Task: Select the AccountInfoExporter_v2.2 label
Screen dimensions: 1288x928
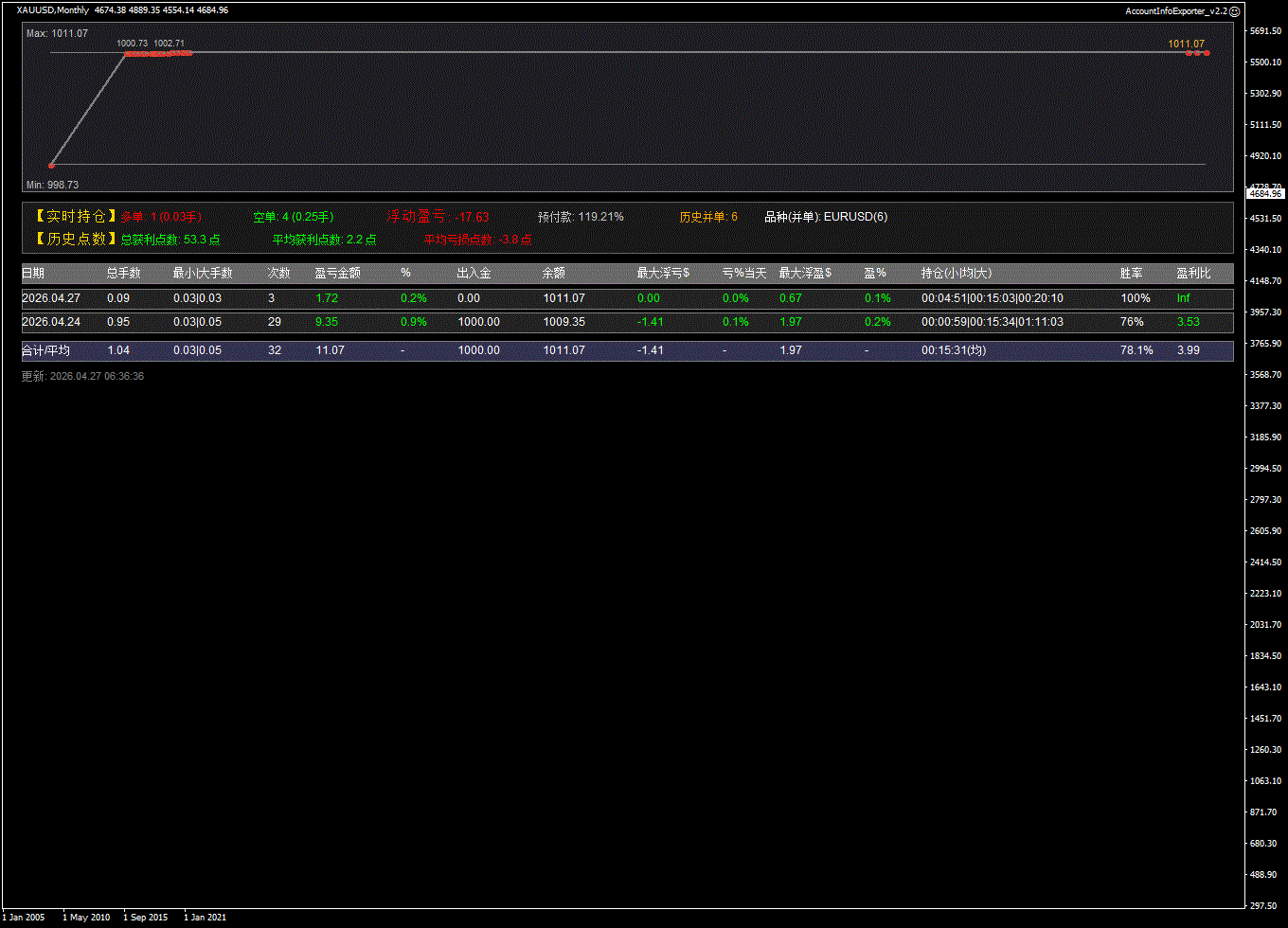Action: [x=1175, y=10]
